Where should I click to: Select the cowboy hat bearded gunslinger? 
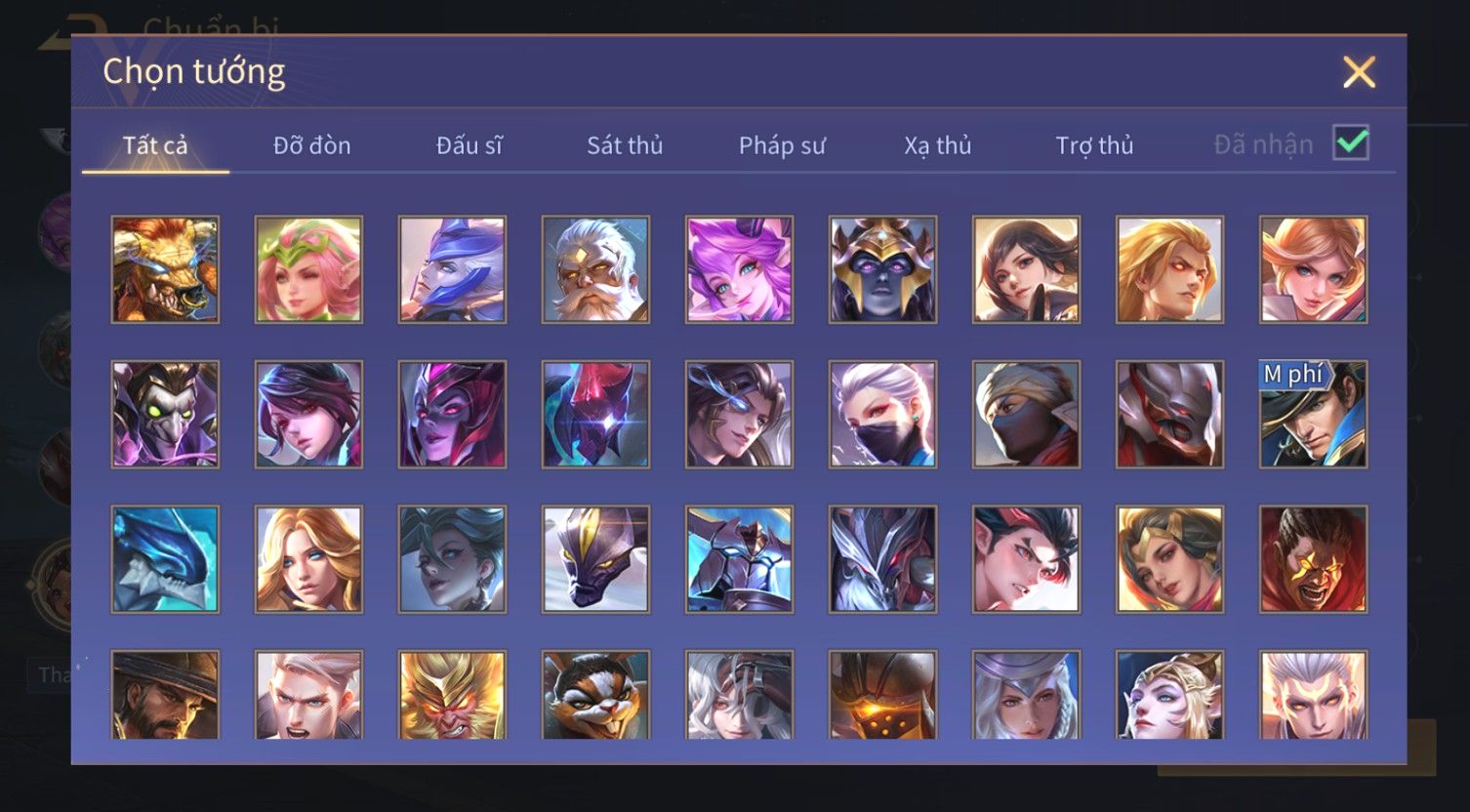(165, 695)
